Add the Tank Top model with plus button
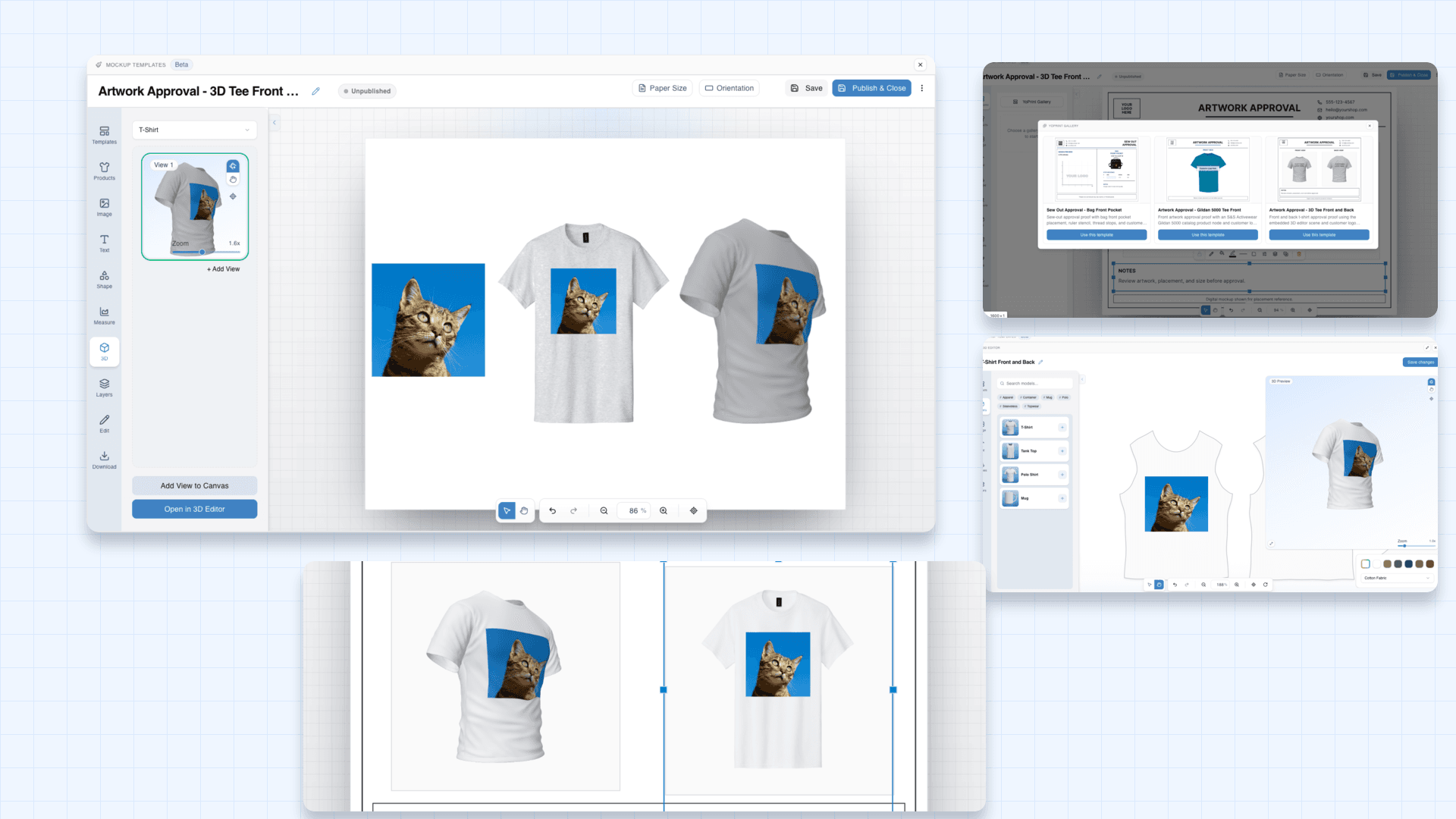 point(1062,451)
